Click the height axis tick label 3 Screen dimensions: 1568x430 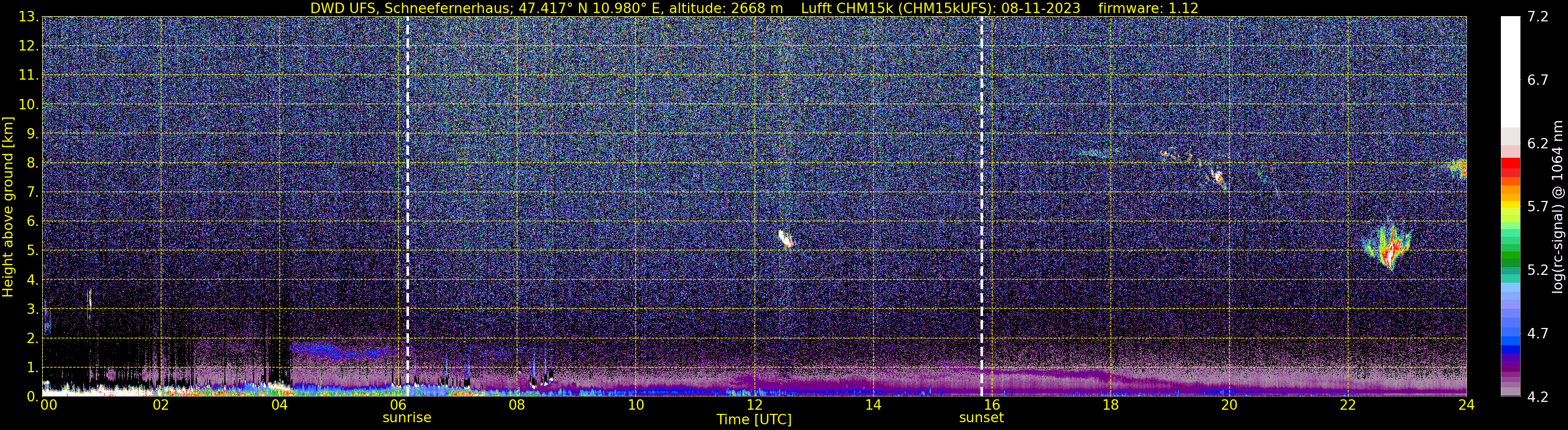click(x=32, y=309)
